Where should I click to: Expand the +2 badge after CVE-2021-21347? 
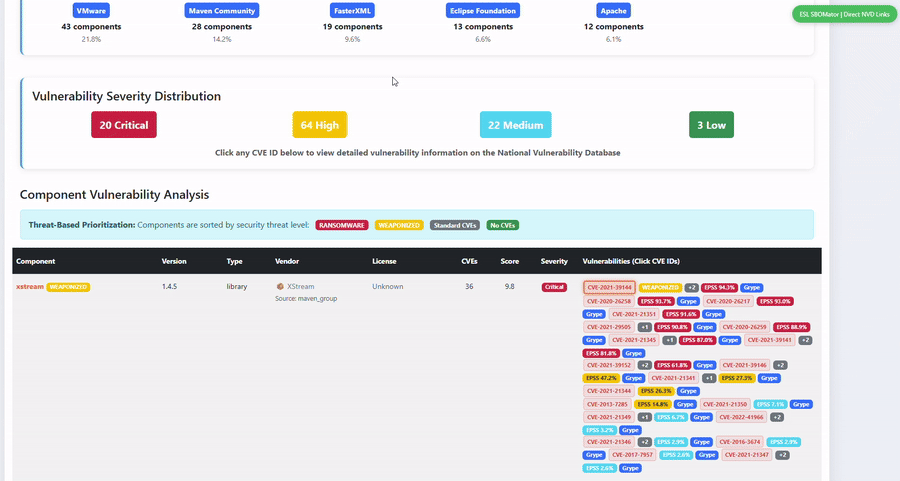[782, 455]
